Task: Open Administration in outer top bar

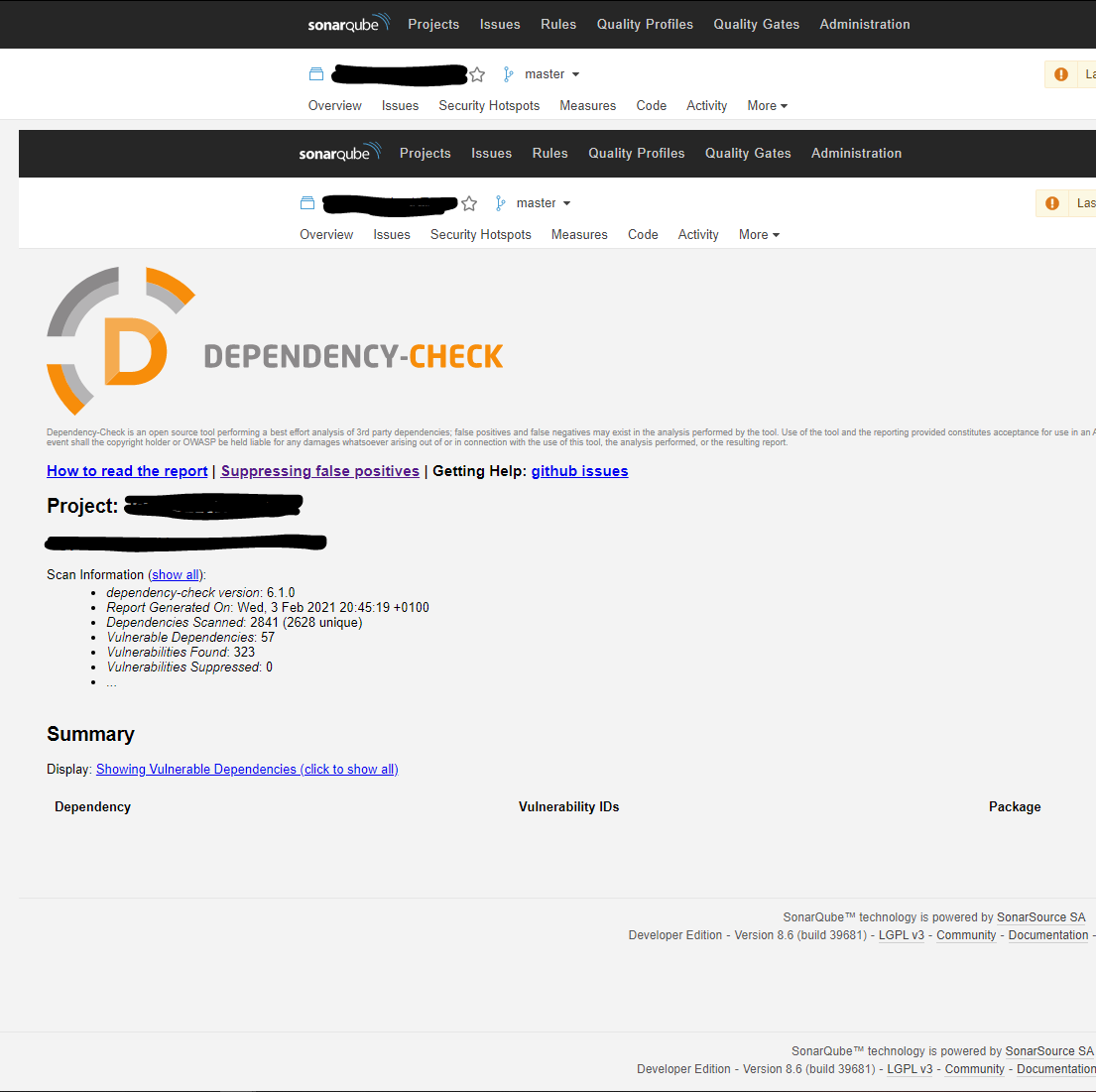Action: (865, 24)
